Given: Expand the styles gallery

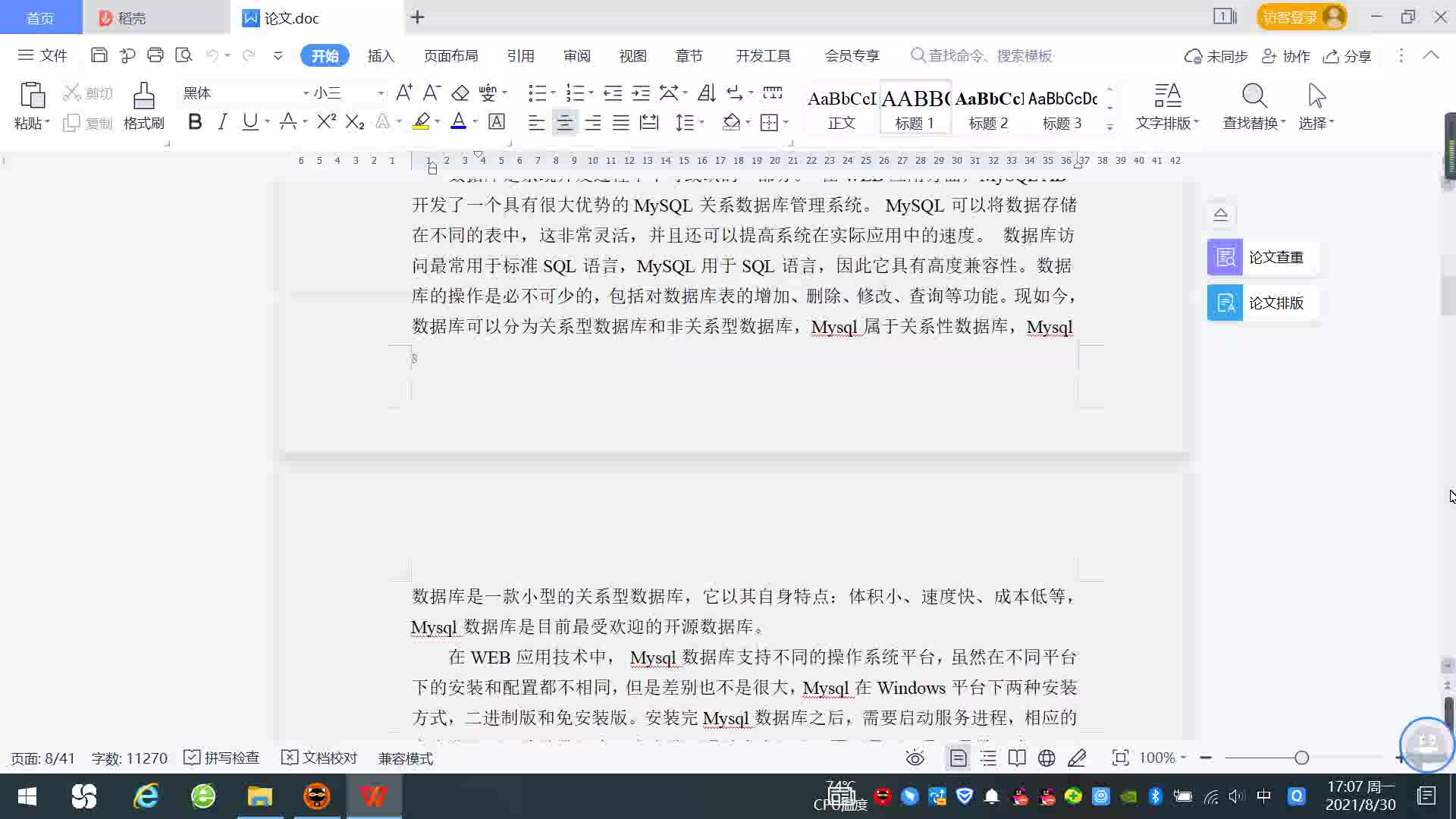Looking at the screenshot, I should pyautogui.click(x=1109, y=127).
